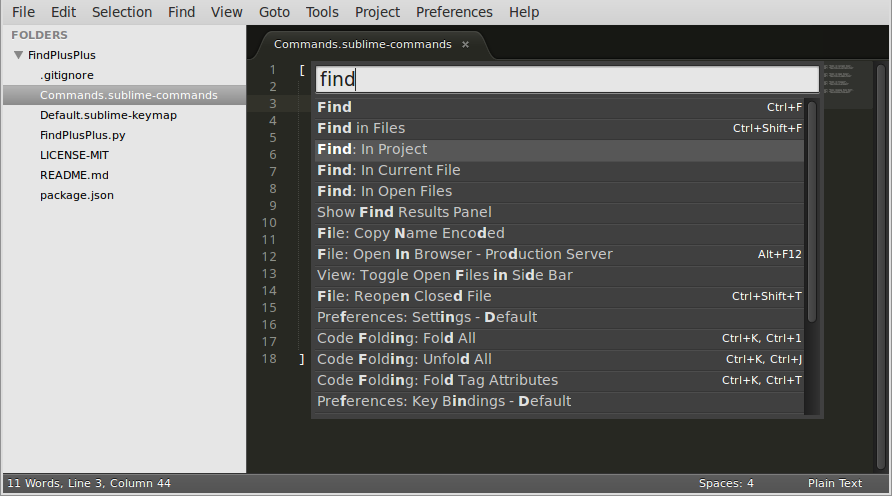893x497 pixels.
Task: Select the Commands.sublime-commands tab
Action: click(x=362, y=45)
